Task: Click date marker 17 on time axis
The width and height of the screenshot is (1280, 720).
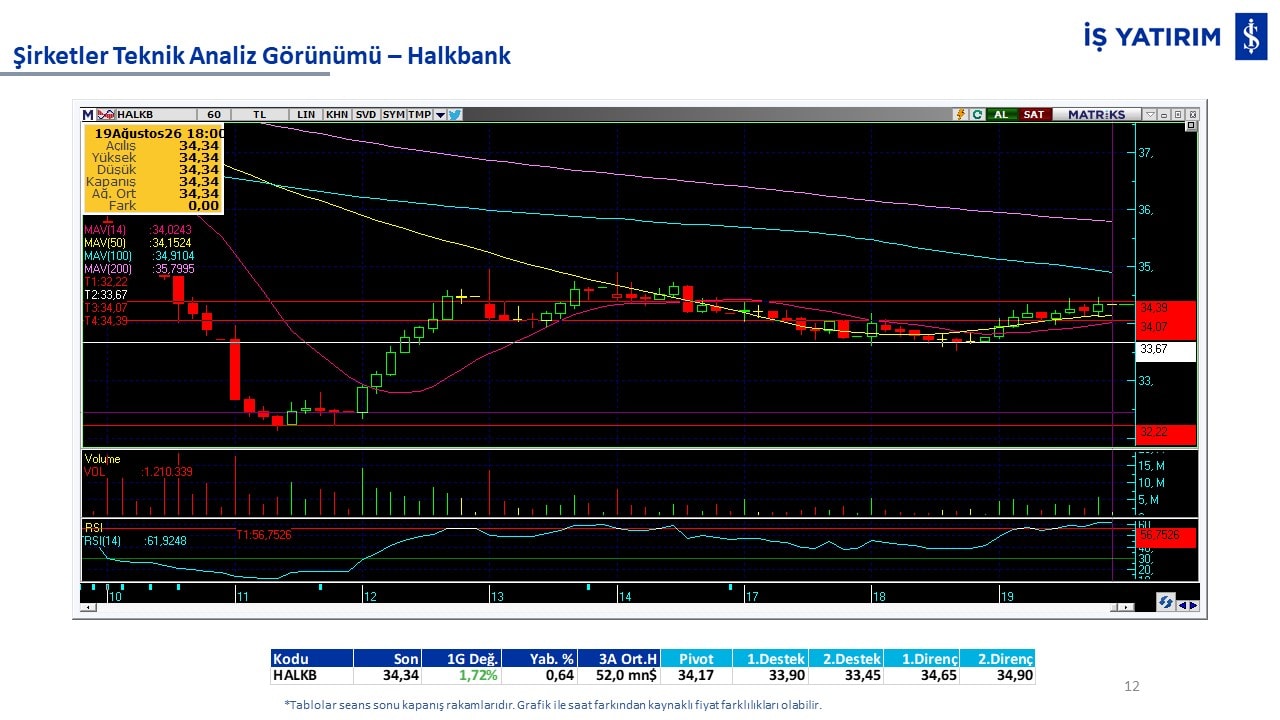Action: tap(751, 596)
